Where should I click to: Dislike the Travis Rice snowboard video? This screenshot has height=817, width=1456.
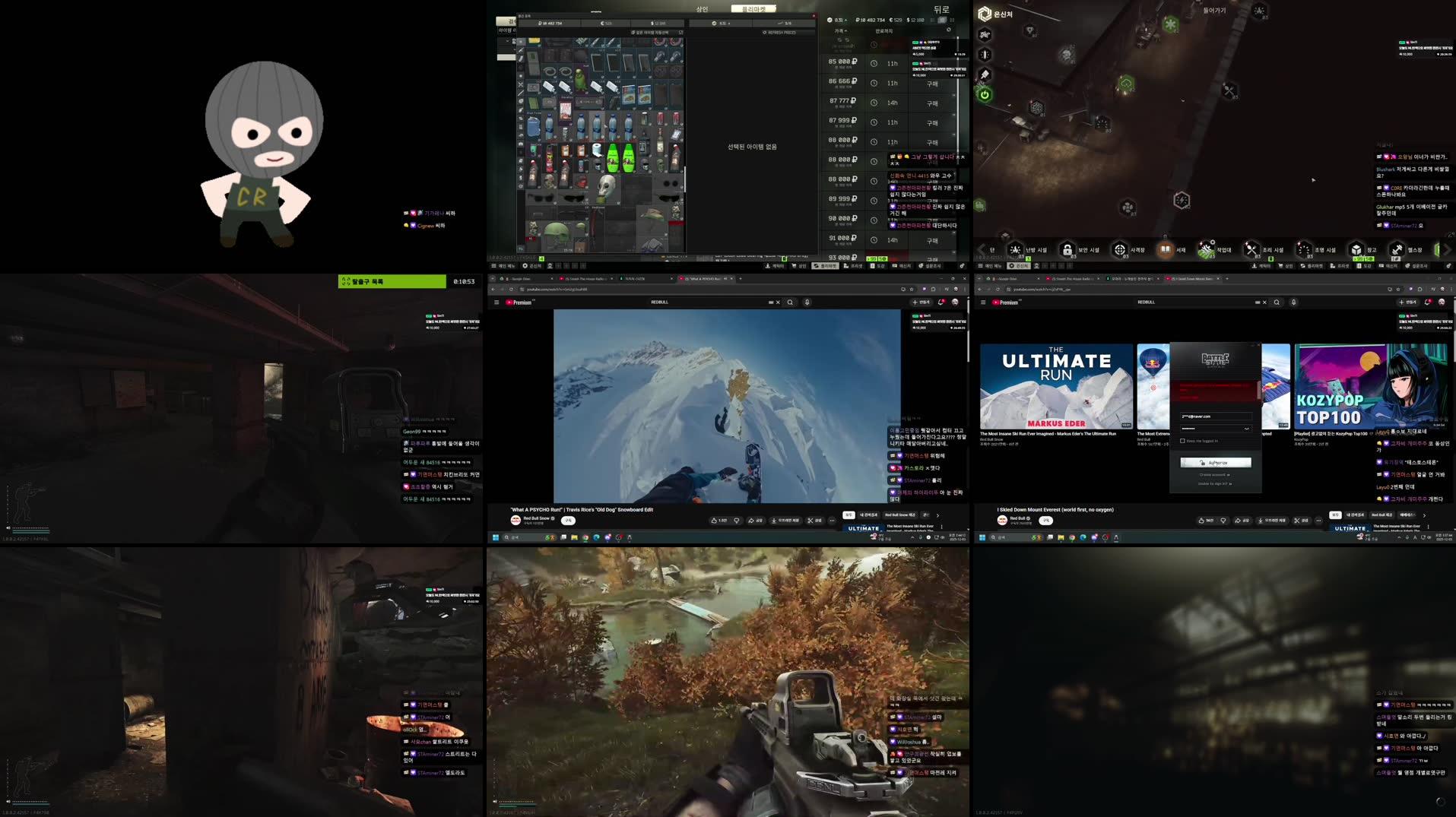point(736,521)
